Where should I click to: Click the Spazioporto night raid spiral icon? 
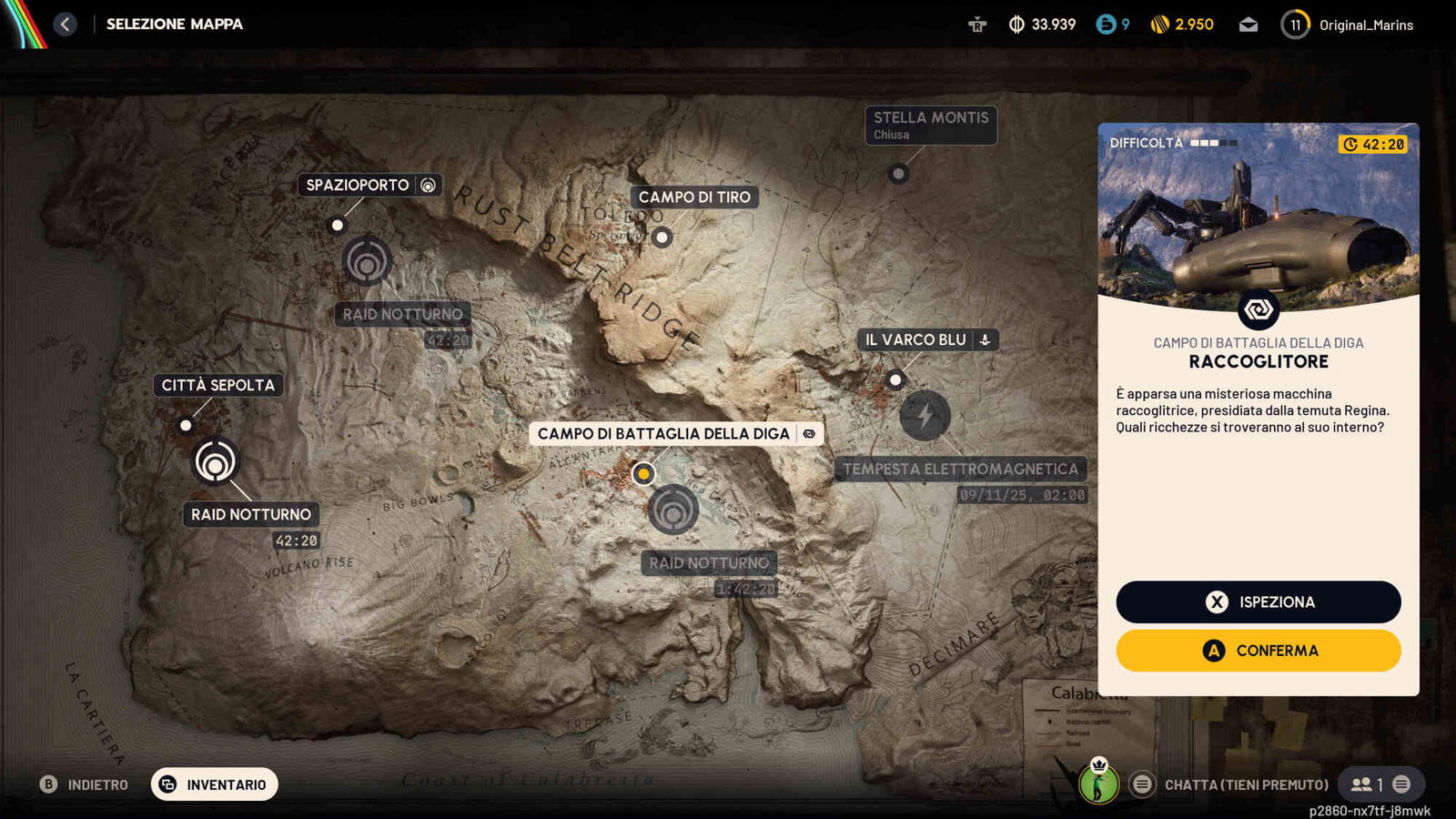click(x=368, y=262)
